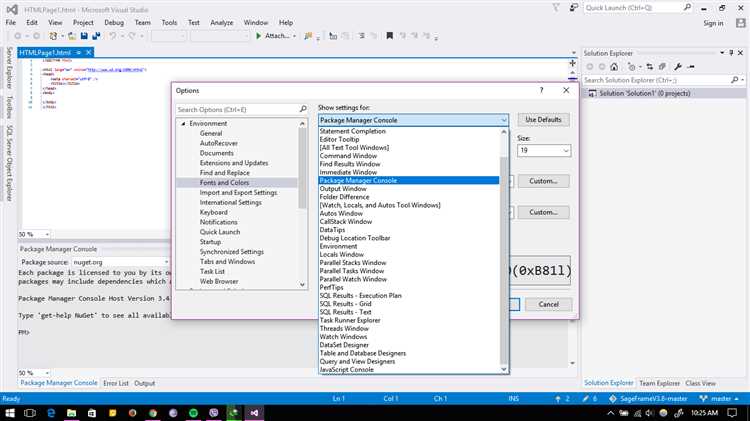The height and width of the screenshot is (421, 750).
Task: Click the feedback icon beside Quick Launch
Action: pyautogui.click(x=574, y=8)
